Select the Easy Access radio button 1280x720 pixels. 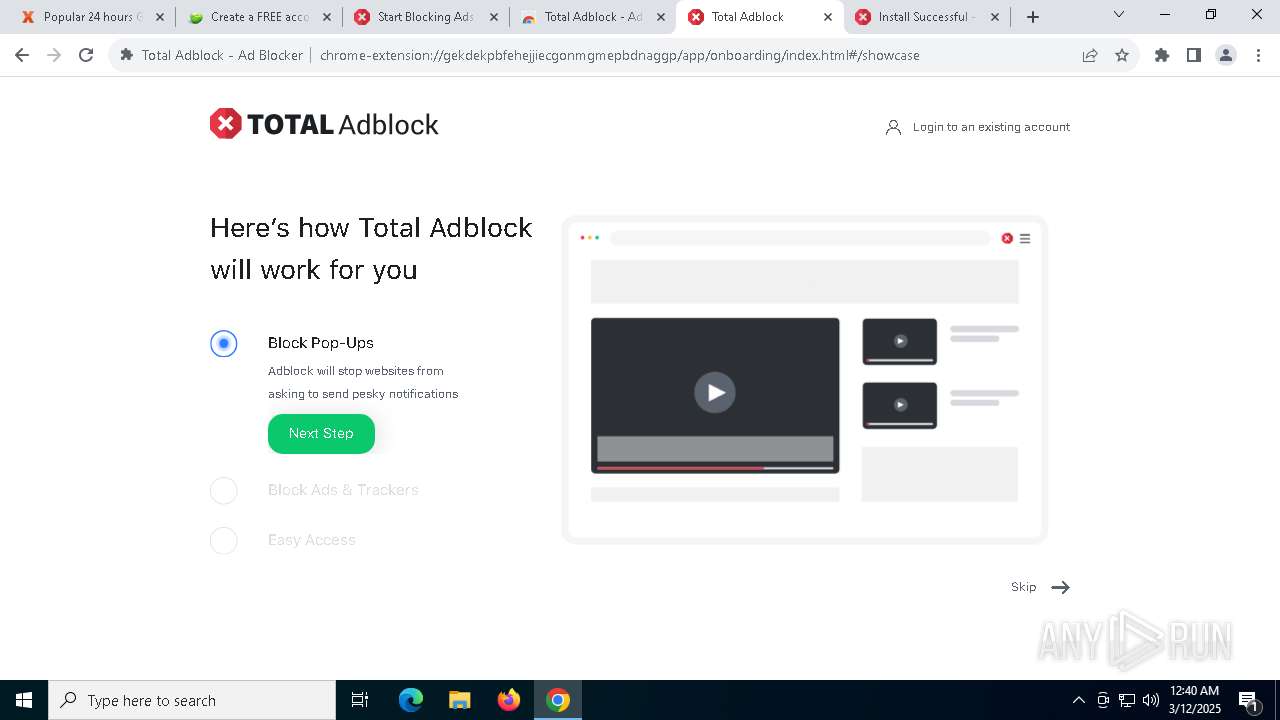(x=224, y=540)
